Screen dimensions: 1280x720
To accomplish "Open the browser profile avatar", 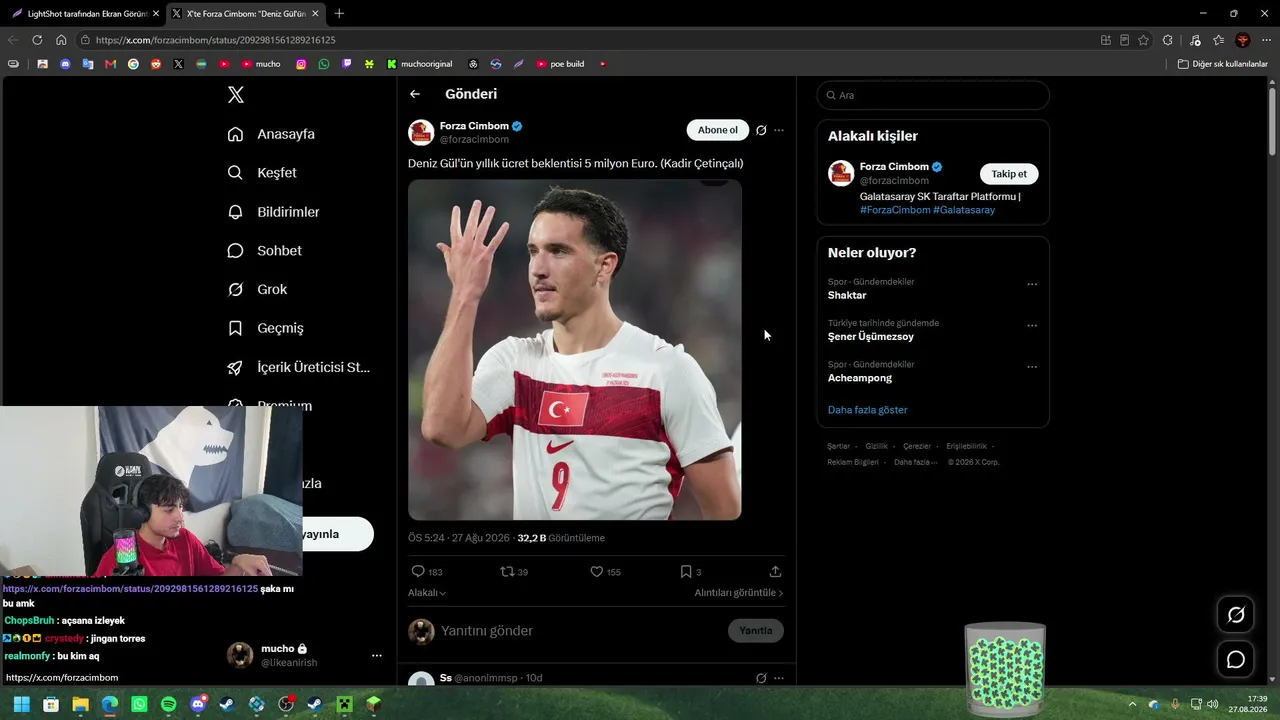I will coord(1243,40).
